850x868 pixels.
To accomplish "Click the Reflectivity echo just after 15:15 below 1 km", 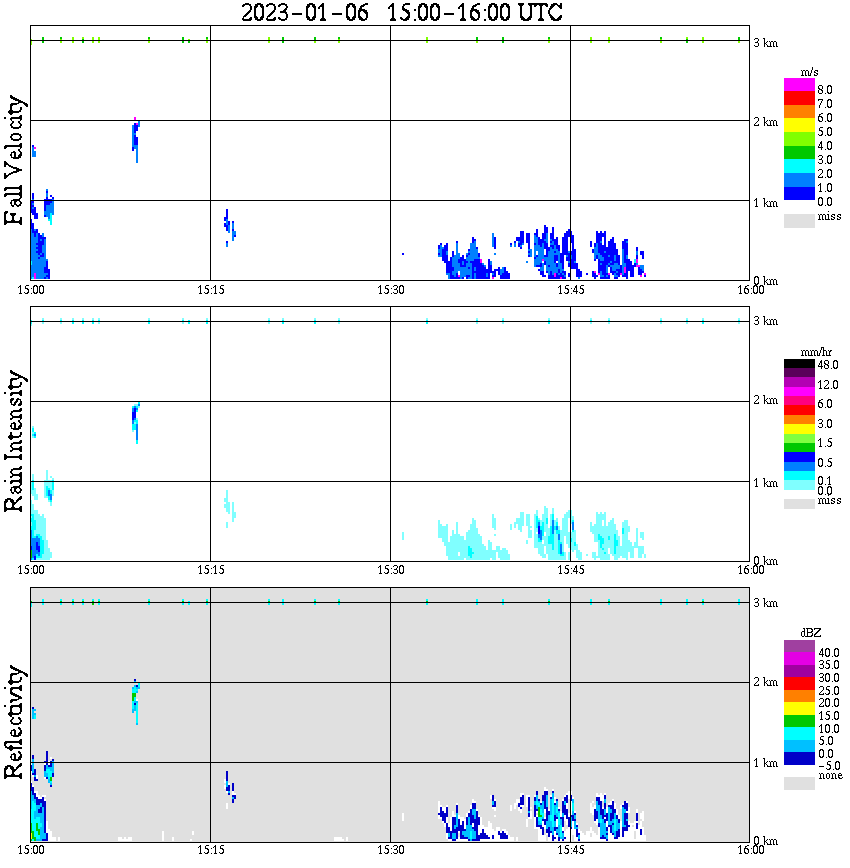I will coord(230,789).
